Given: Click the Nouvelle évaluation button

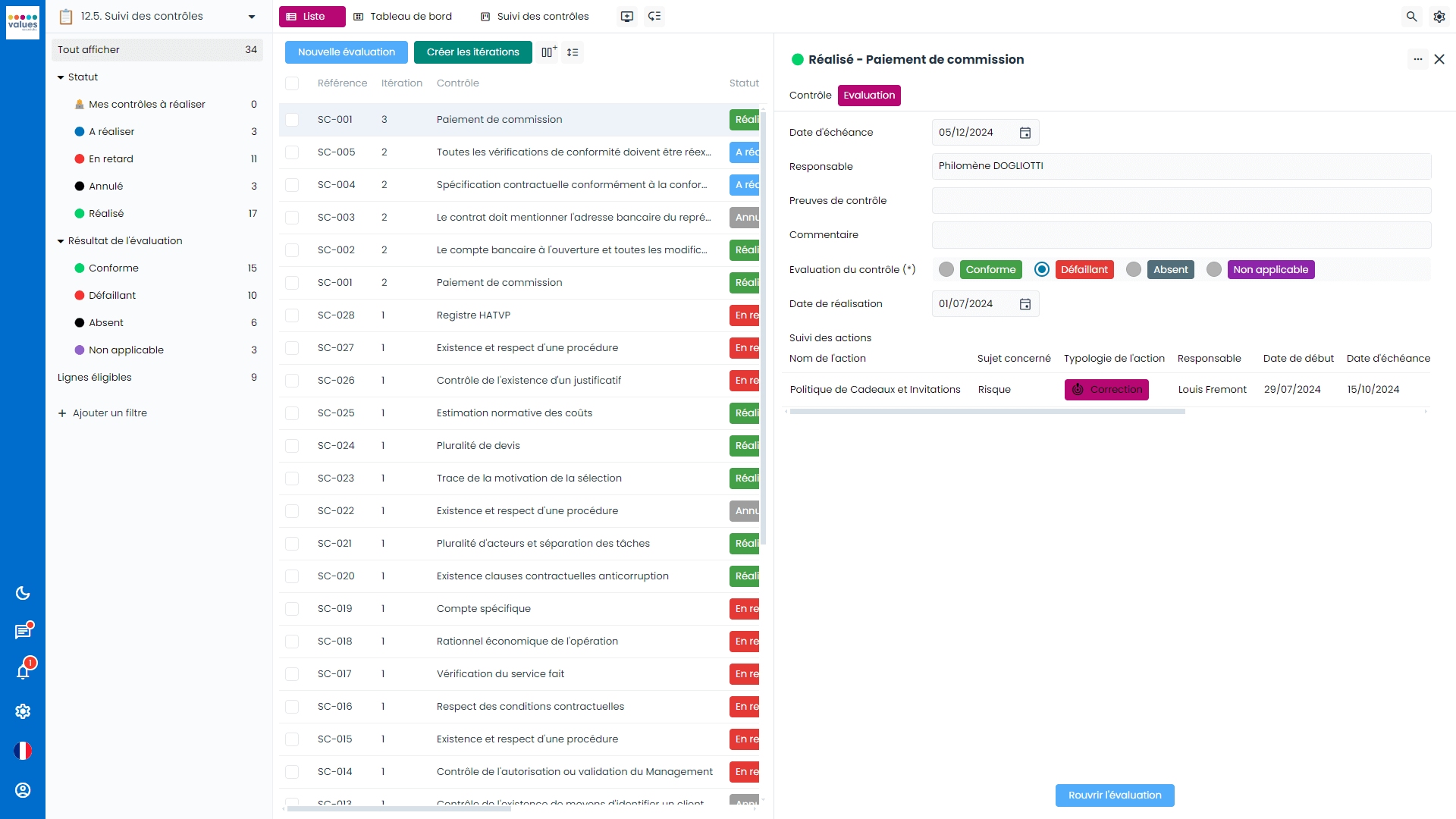Looking at the screenshot, I should click(347, 52).
